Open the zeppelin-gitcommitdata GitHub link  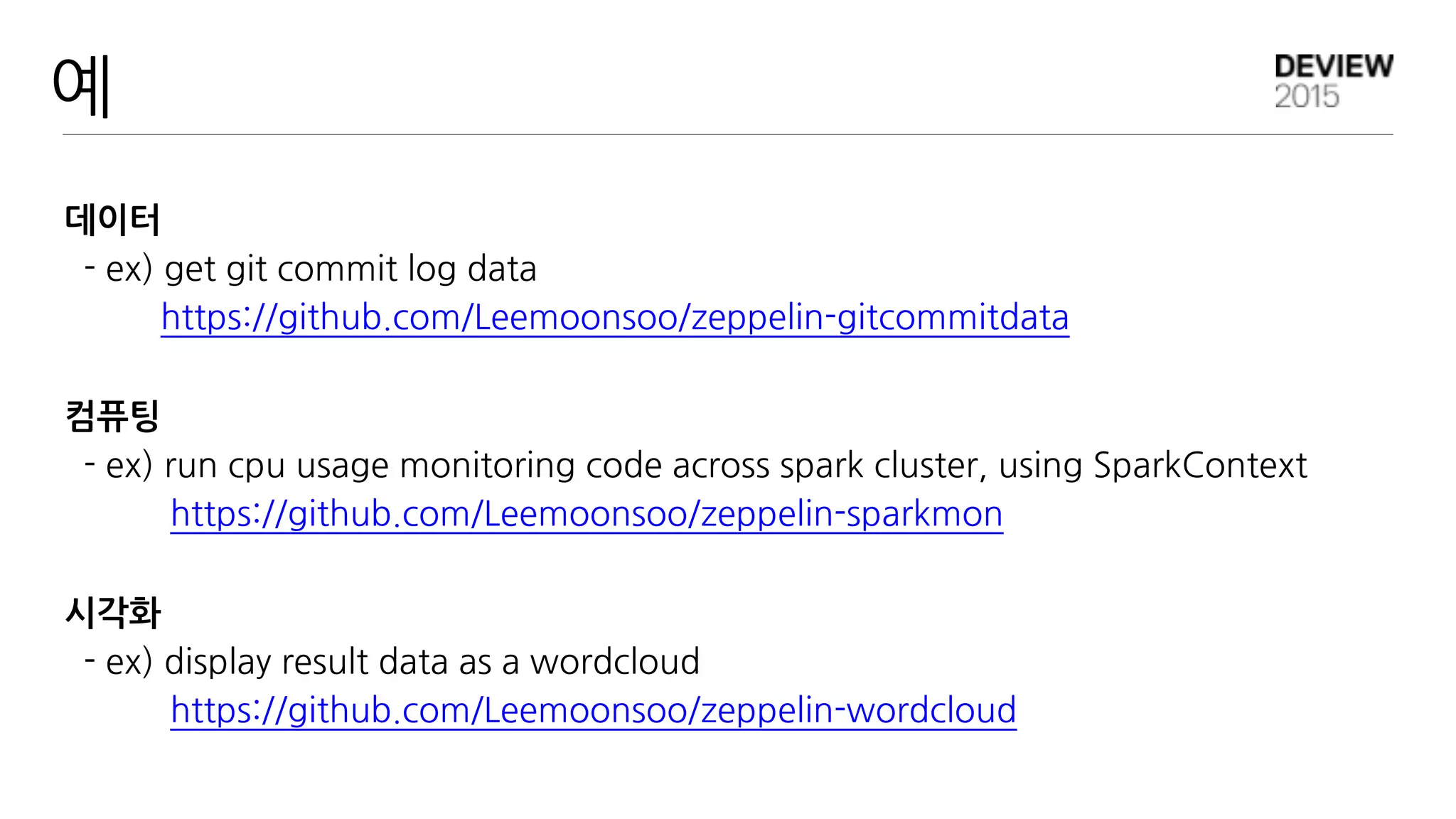pos(614,317)
